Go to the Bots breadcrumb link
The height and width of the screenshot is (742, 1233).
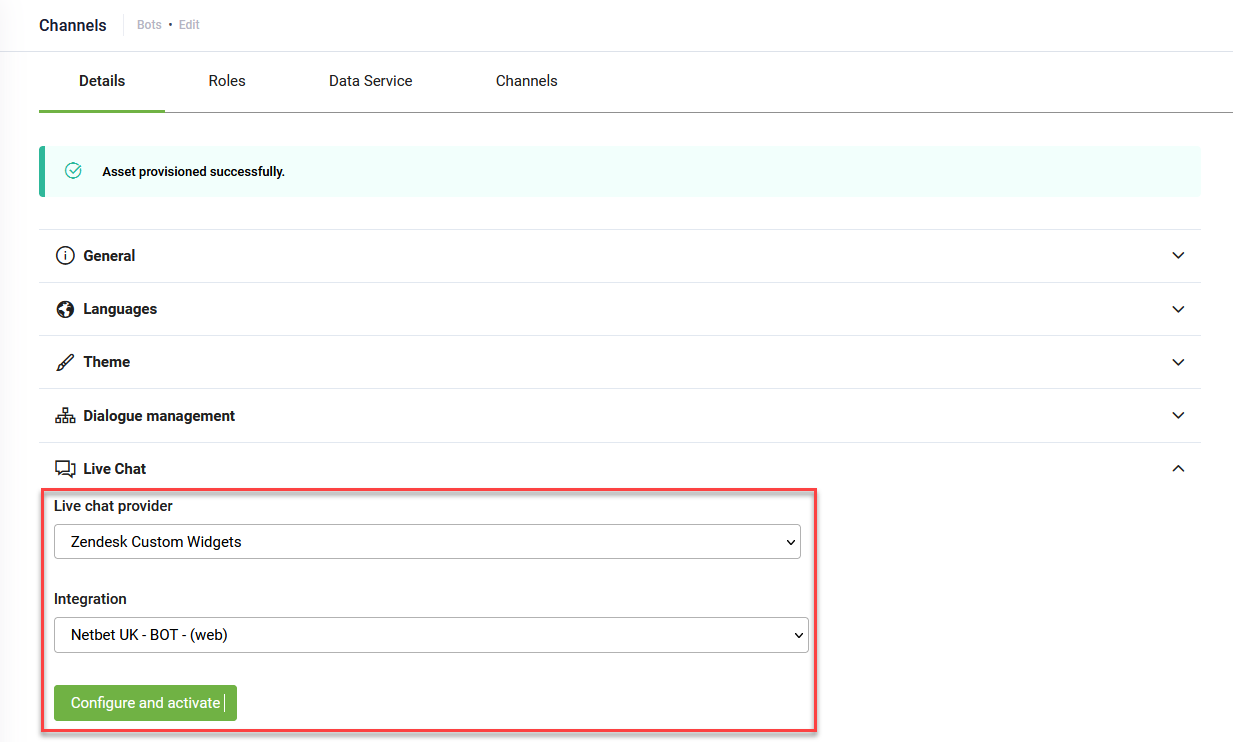(x=149, y=25)
